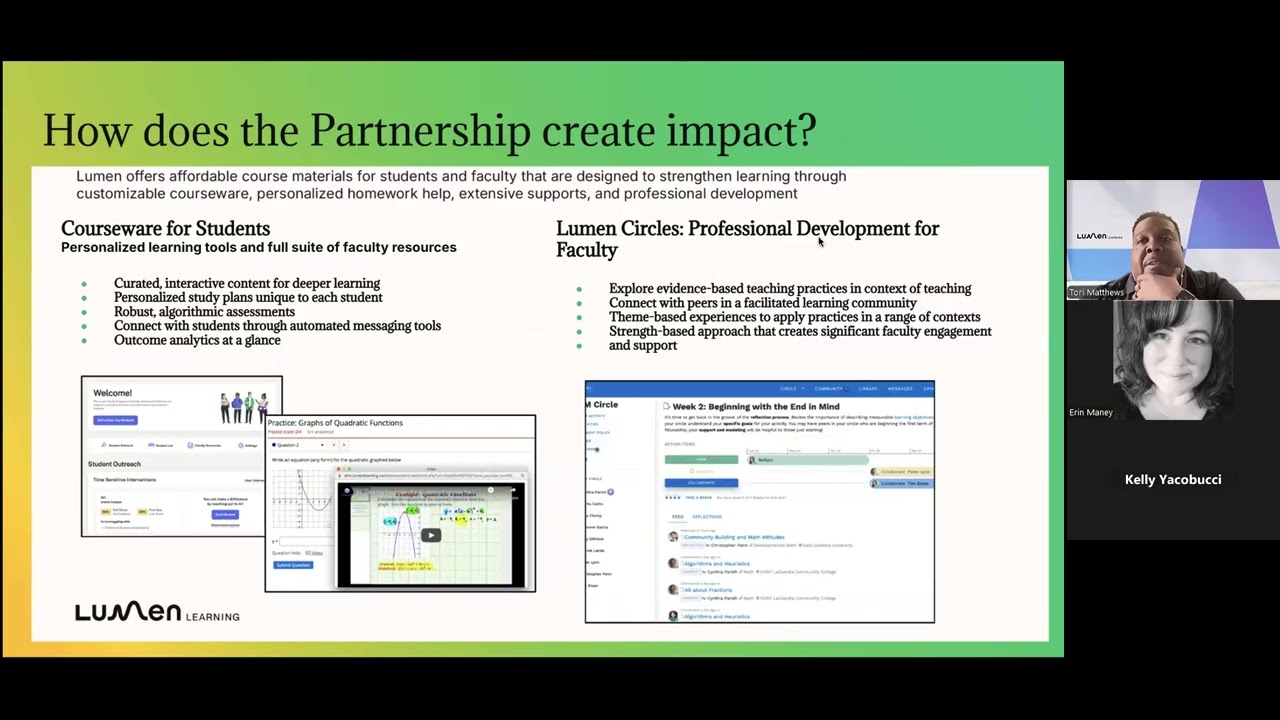Screen dimensions: 1280x720
Task: Click Outcome analytics at a glance bullet
Action: pyautogui.click(x=197, y=340)
